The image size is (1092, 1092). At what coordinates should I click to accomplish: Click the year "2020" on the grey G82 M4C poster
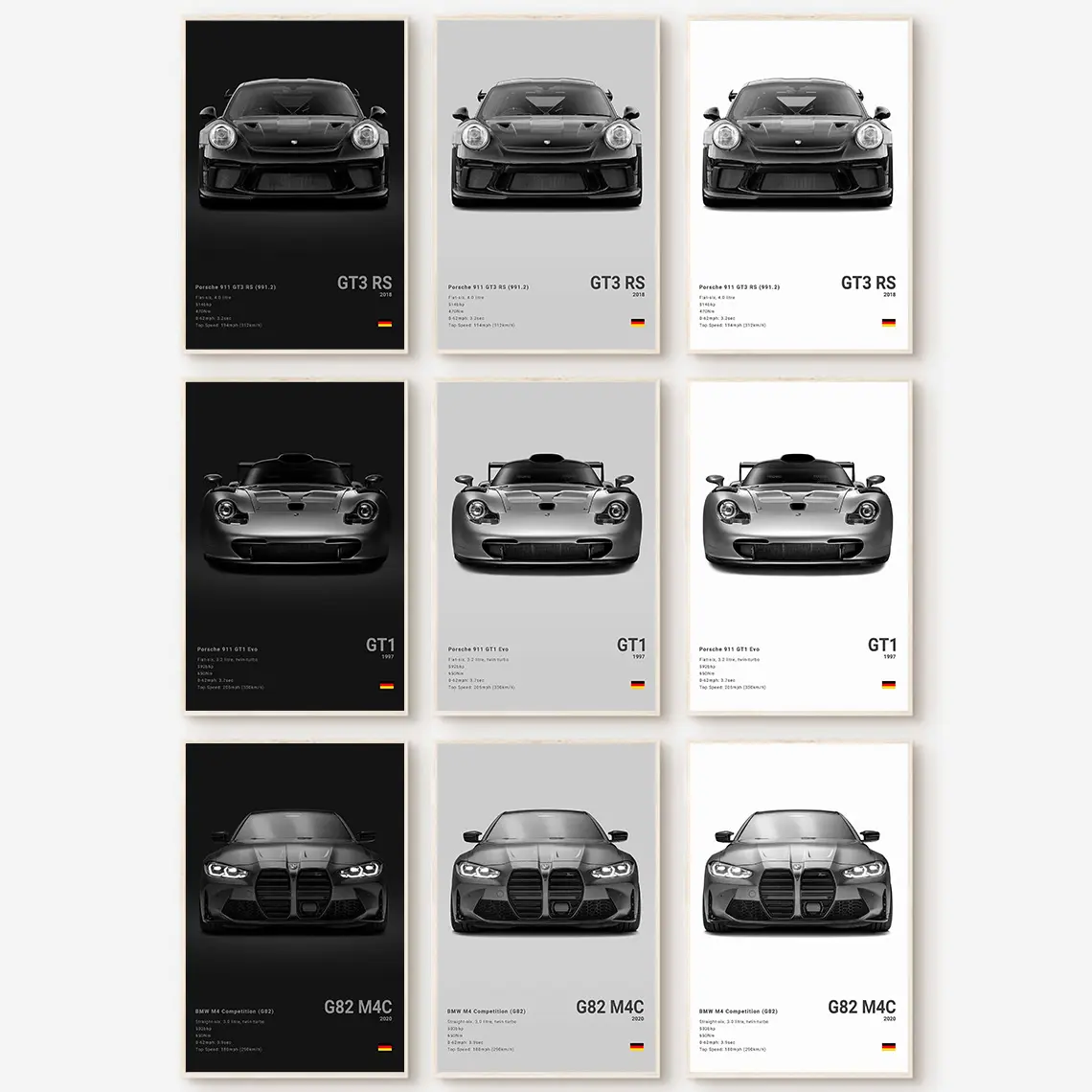[x=637, y=1019]
